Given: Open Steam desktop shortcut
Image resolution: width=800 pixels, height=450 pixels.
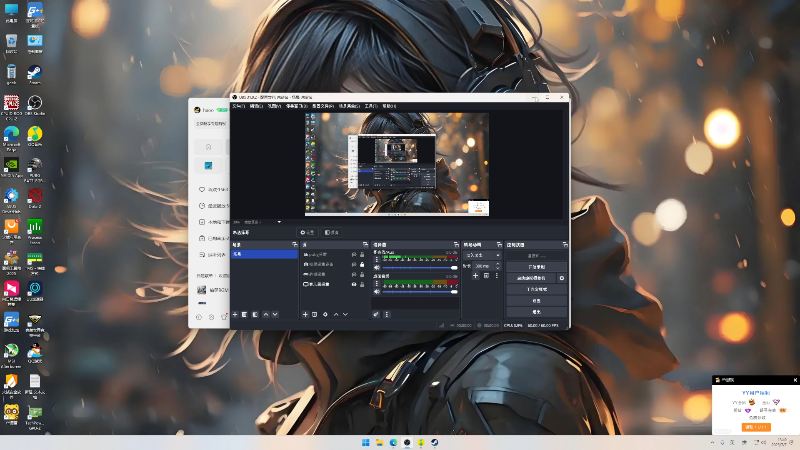Looking at the screenshot, I should (x=35, y=74).
